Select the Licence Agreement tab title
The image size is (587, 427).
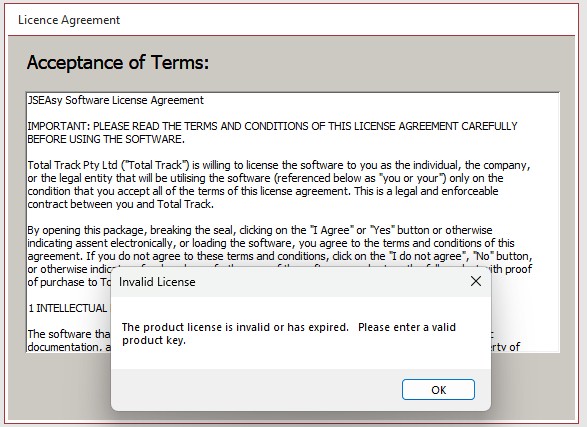[x=69, y=19]
